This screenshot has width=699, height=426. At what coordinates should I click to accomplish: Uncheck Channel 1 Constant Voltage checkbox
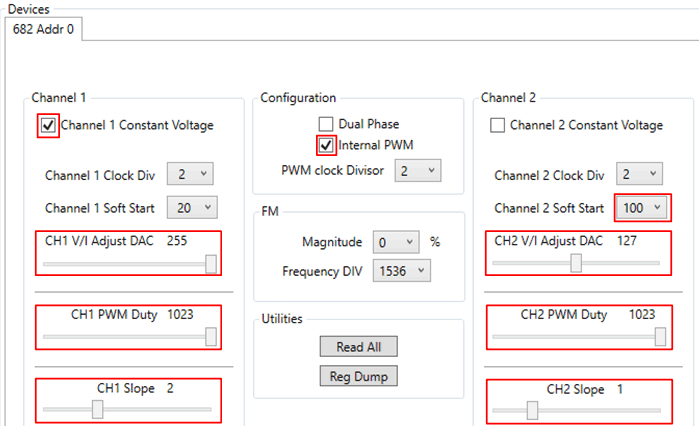coord(48,126)
